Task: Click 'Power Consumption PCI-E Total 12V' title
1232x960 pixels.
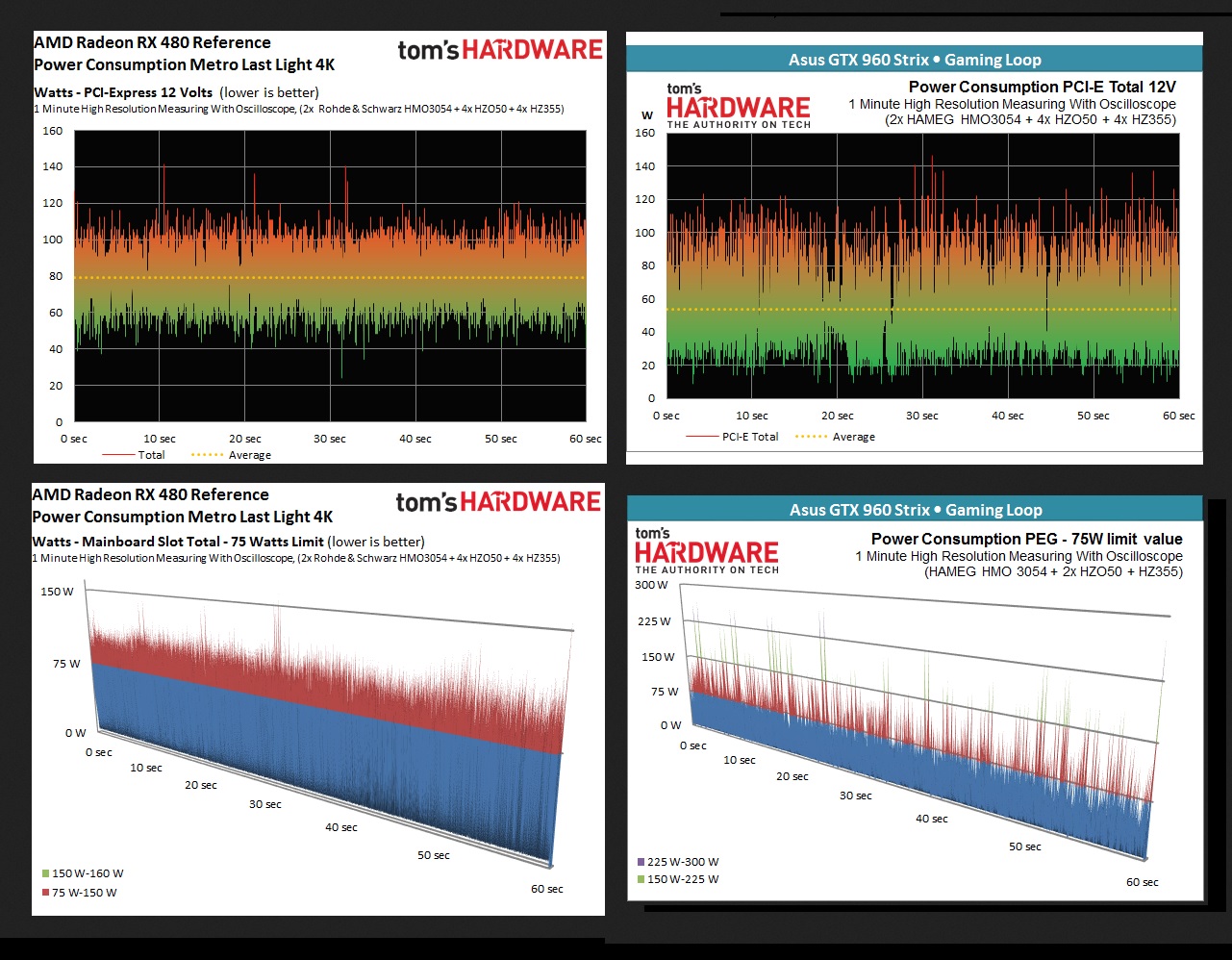Action: click(1043, 87)
